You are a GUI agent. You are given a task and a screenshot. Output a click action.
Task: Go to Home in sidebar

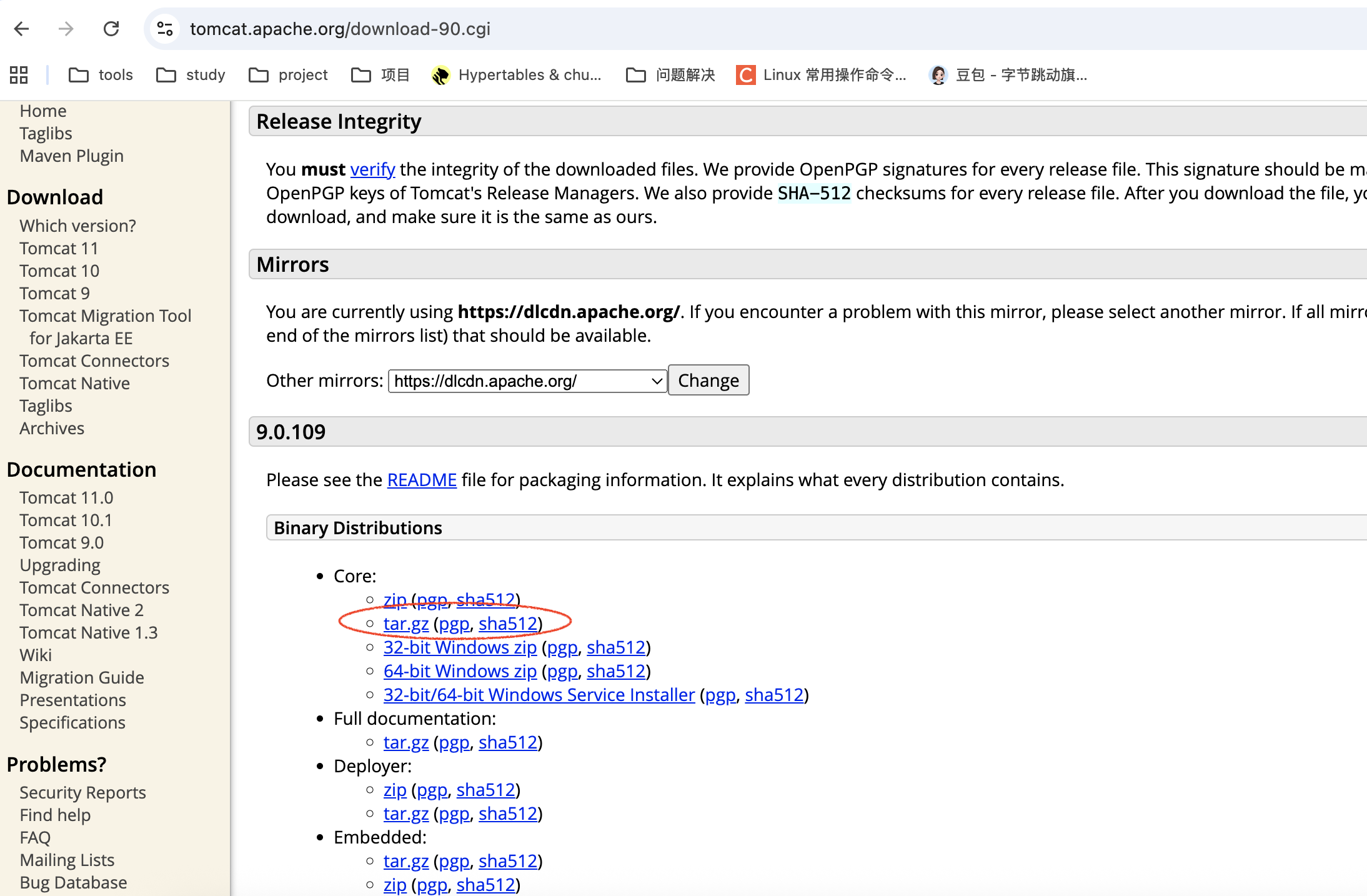point(43,111)
